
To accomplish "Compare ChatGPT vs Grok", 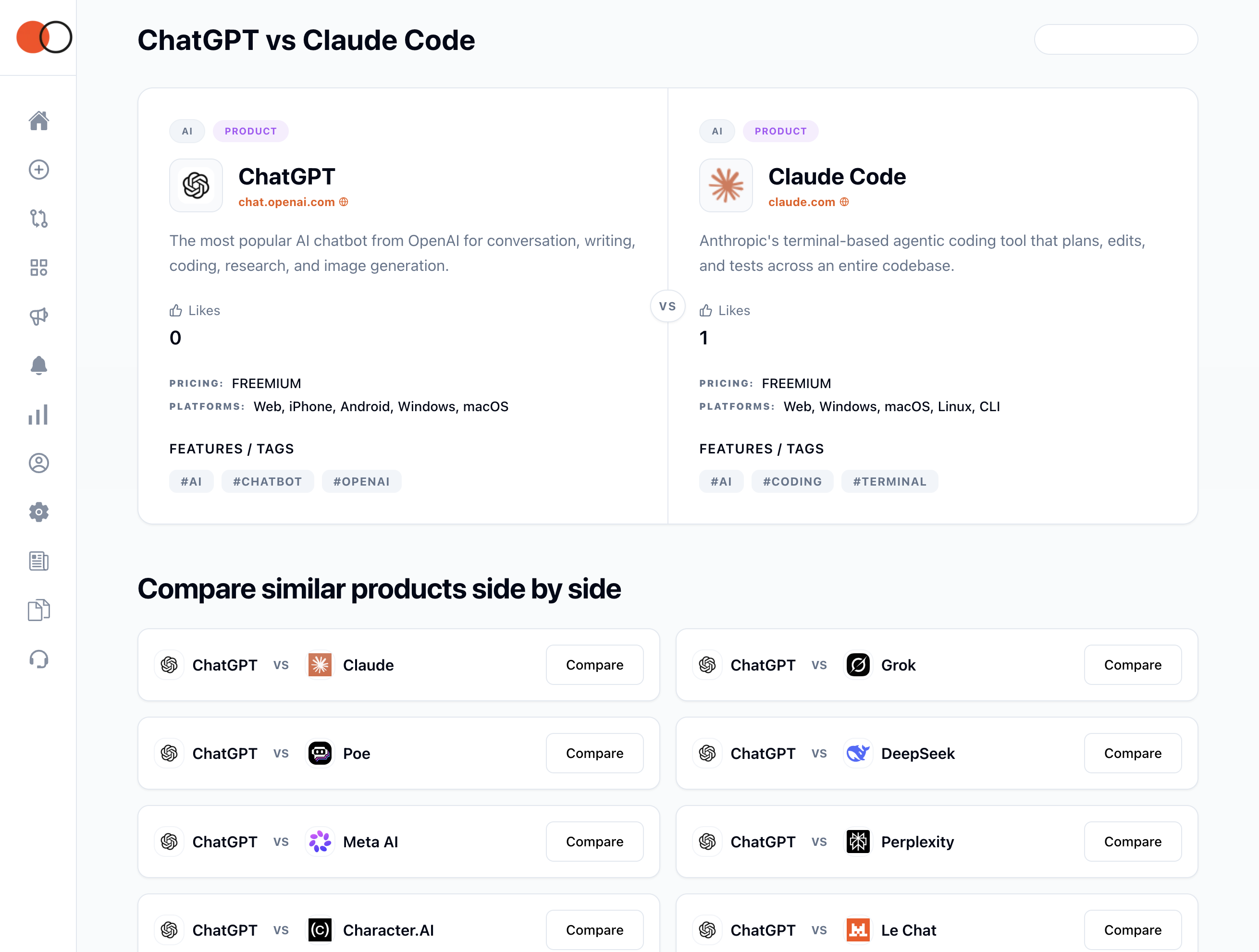I will (1133, 665).
